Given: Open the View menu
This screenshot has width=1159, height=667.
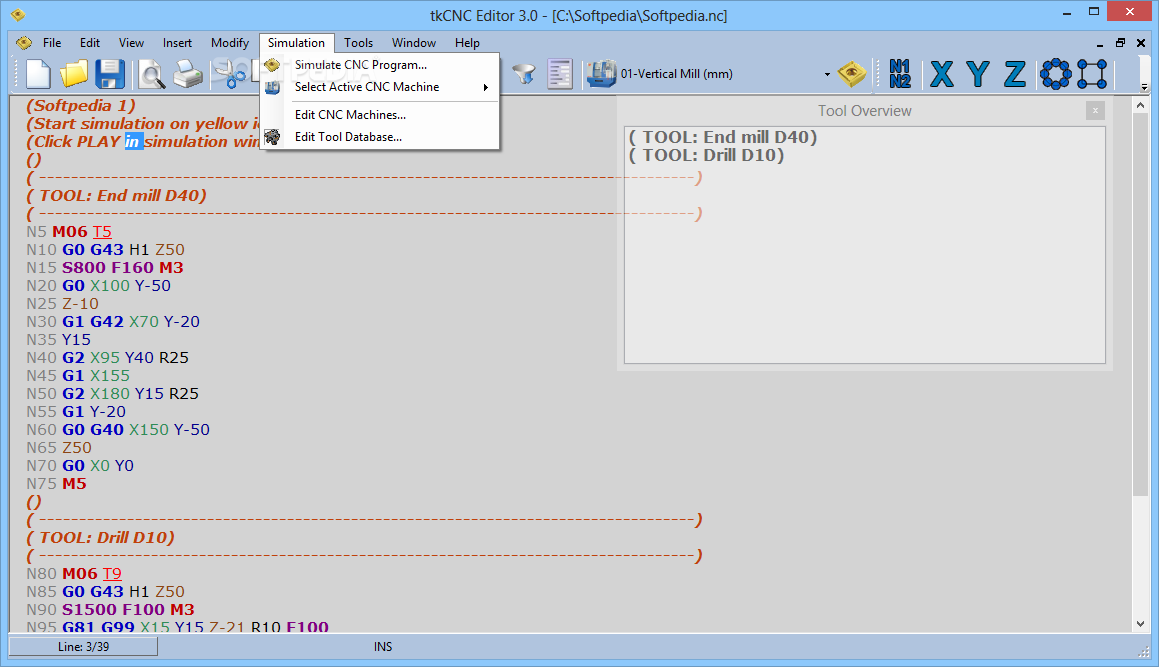Looking at the screenshot, I should 132,43.
